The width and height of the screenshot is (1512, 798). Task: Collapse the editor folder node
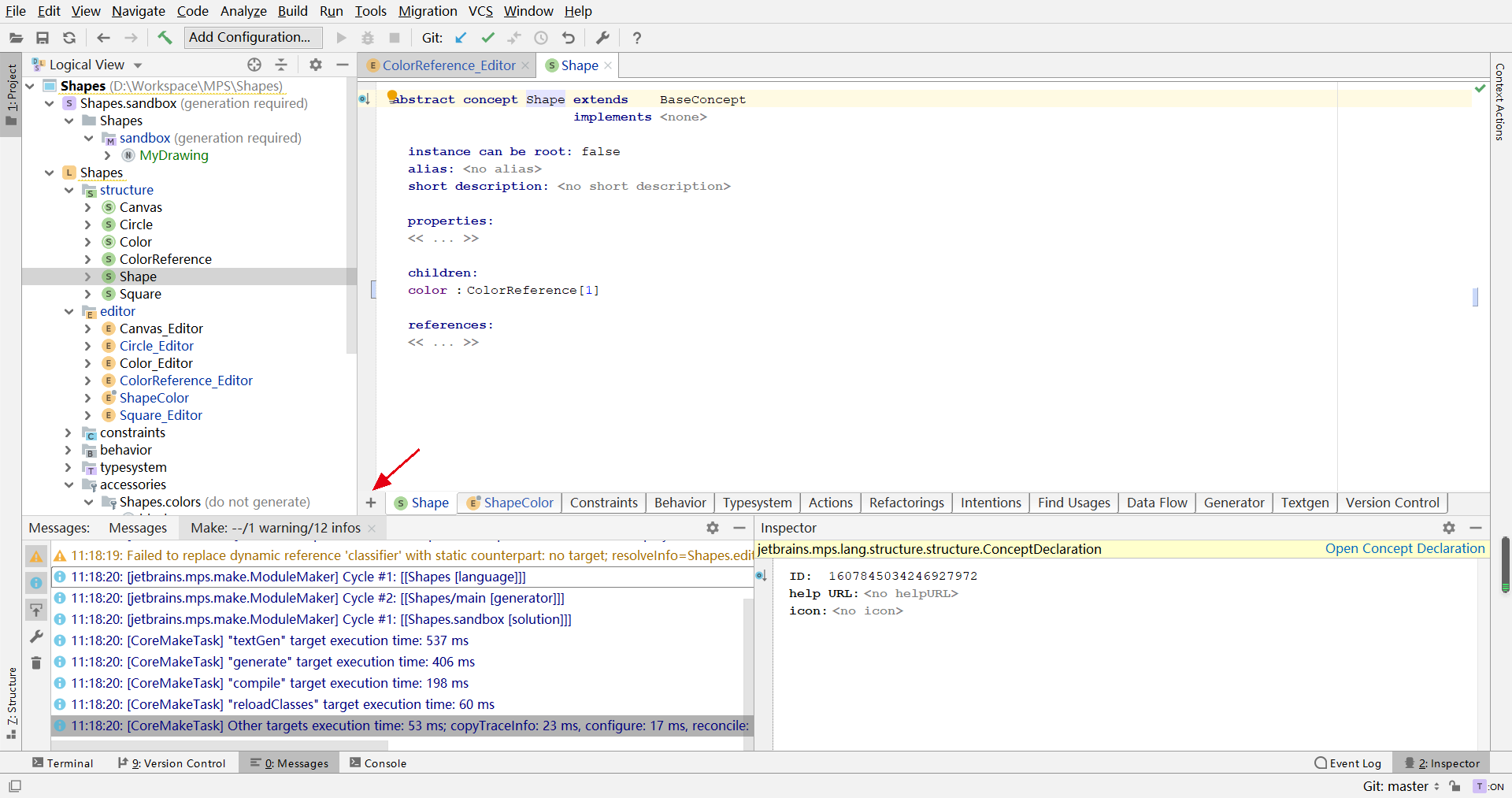70,311
